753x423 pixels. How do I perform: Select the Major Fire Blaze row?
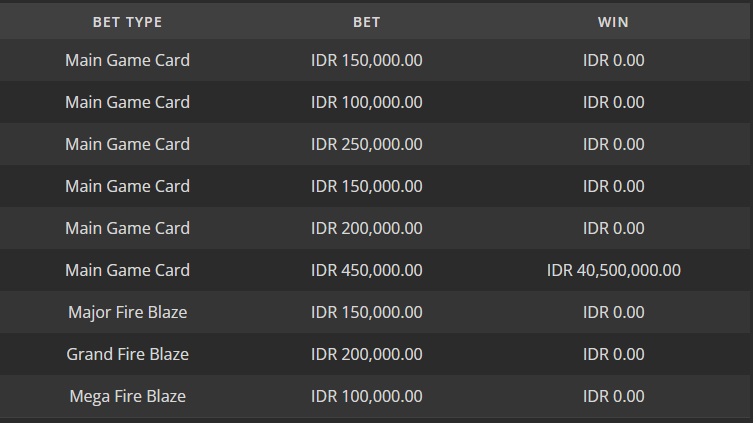coord(375,312)
